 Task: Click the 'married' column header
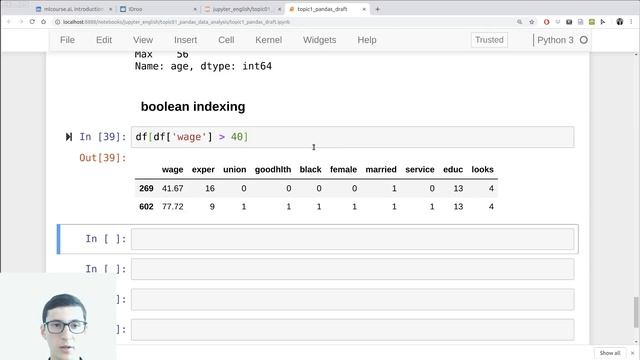click(381, 169)
